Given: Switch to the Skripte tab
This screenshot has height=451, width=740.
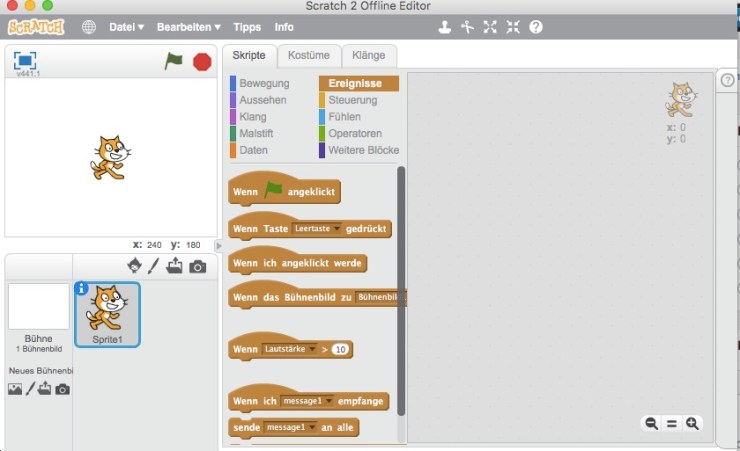Looking at the screenshot, I should (249, 56).
